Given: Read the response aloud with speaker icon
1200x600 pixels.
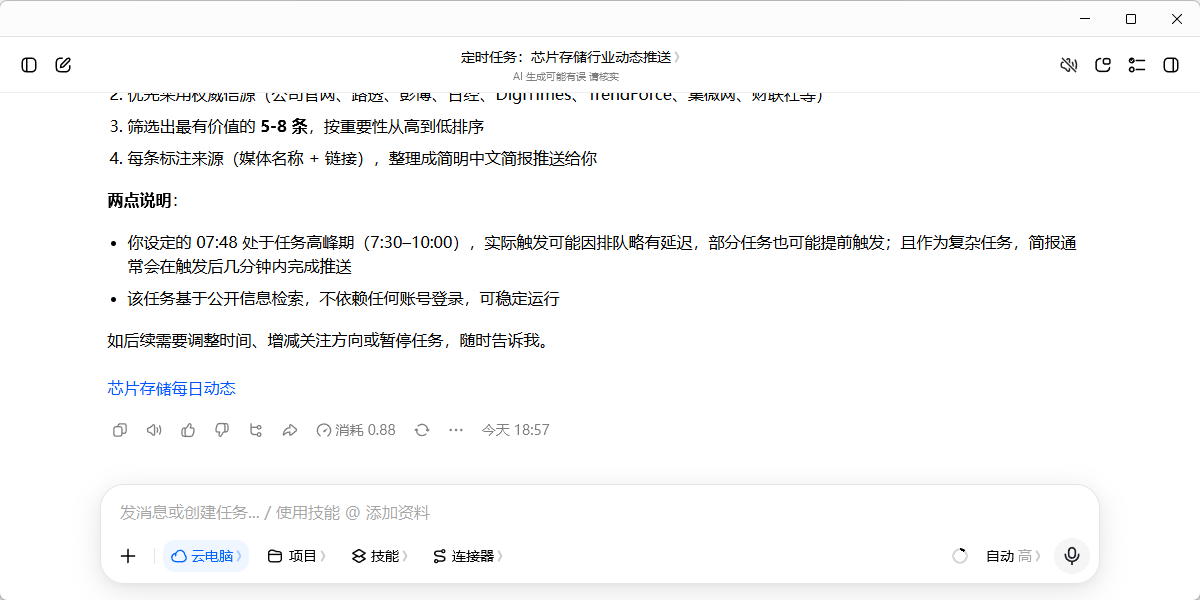Looking at the screenshot, I should tap(154, 430).
